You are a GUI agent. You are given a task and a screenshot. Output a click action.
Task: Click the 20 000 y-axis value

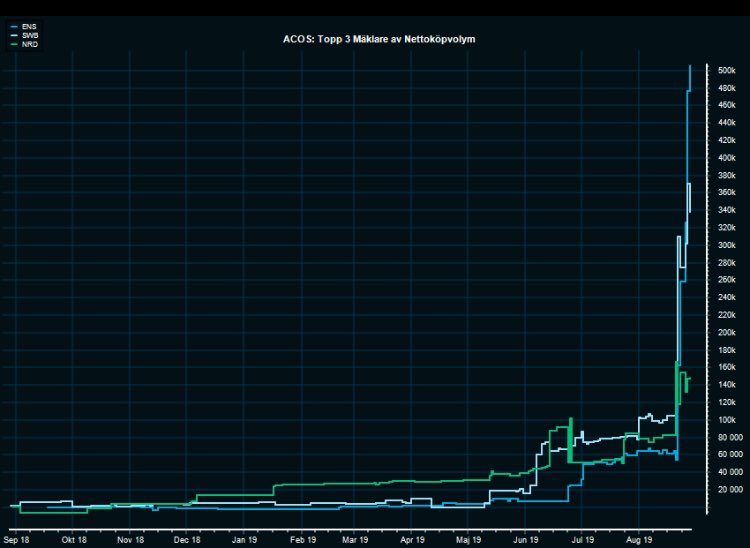tap(730, 490)
